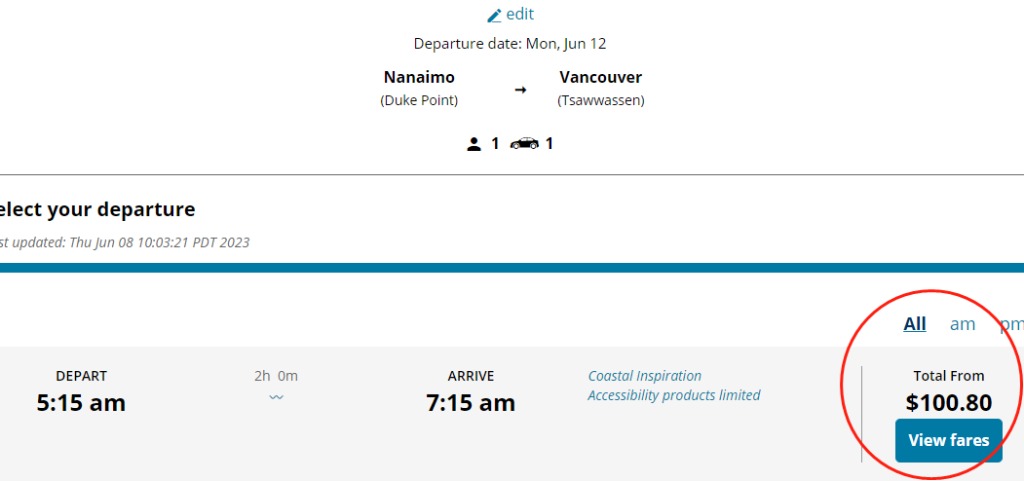Switch to the am departures tab

(x=962, y=324)
